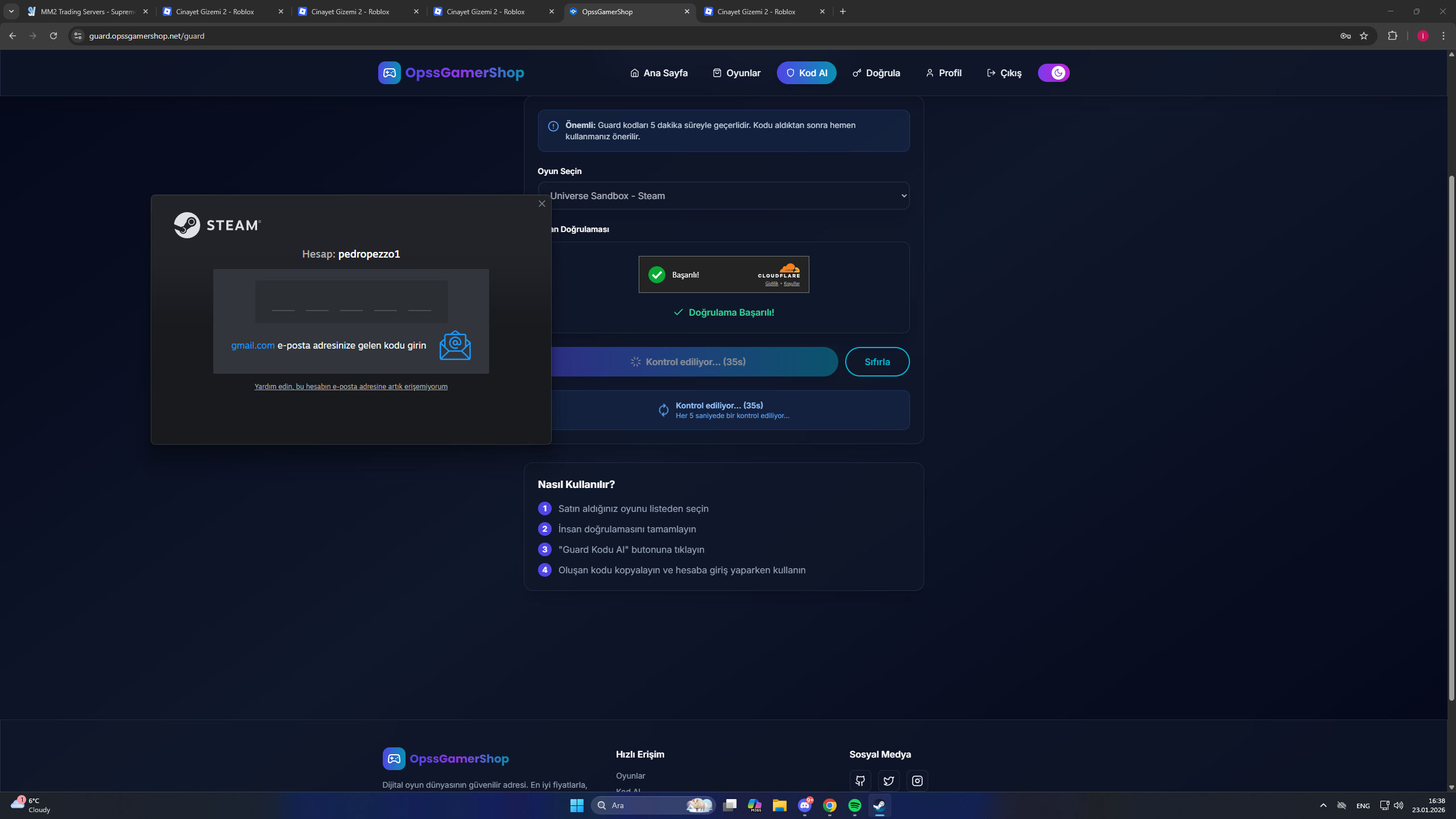Screen dimensions: 1456x819
Task: Open the GitHub social icon in footer
Action: [x=860, y=781]
